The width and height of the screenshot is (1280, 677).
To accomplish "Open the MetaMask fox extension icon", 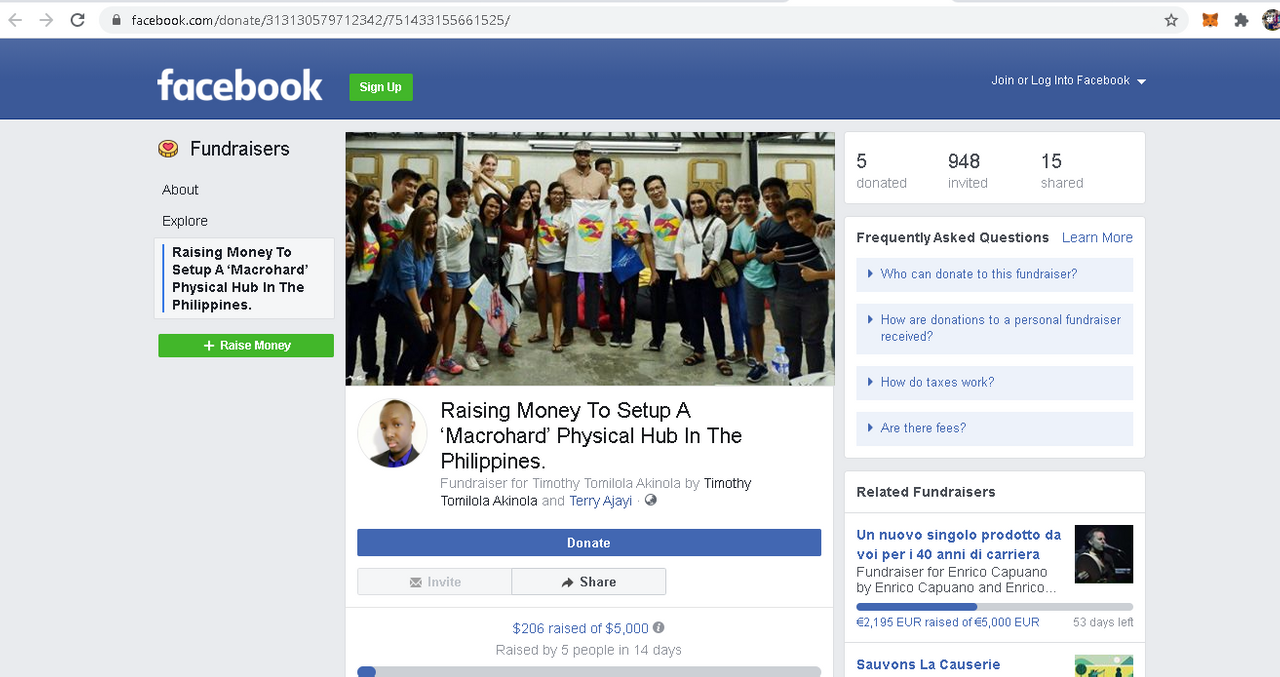I will pos(1210,20).
